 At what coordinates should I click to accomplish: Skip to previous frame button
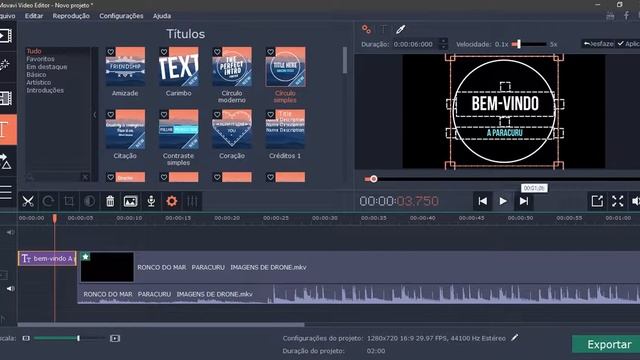pos(482,201)
